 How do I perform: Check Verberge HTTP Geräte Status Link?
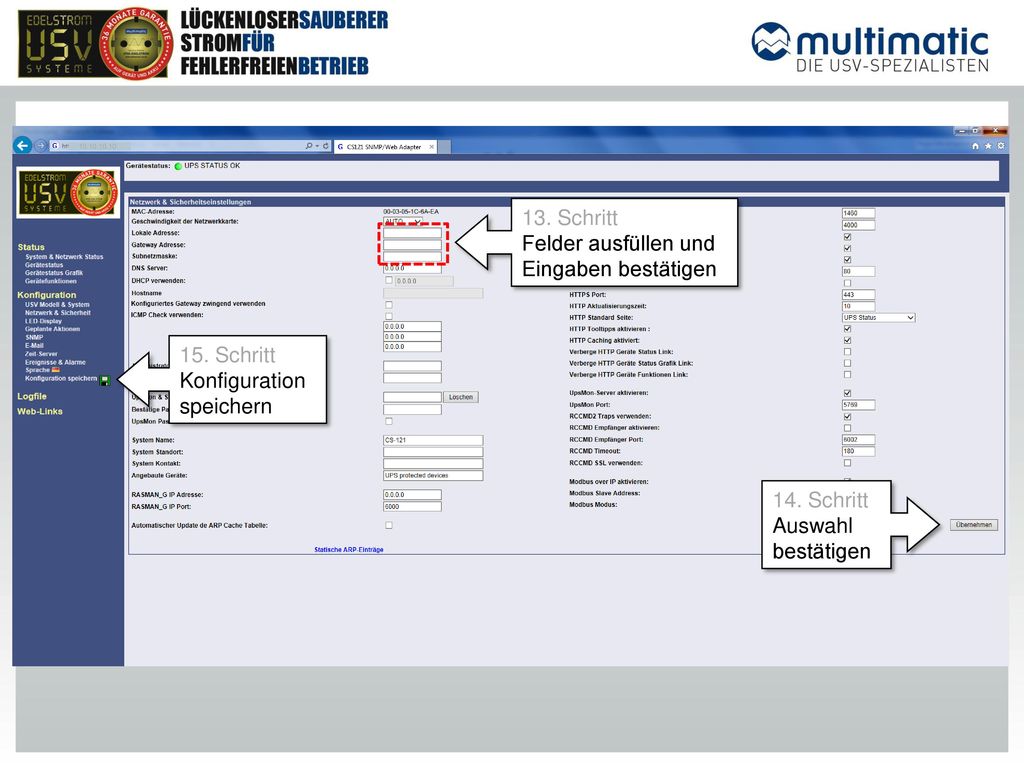(847, 352)
